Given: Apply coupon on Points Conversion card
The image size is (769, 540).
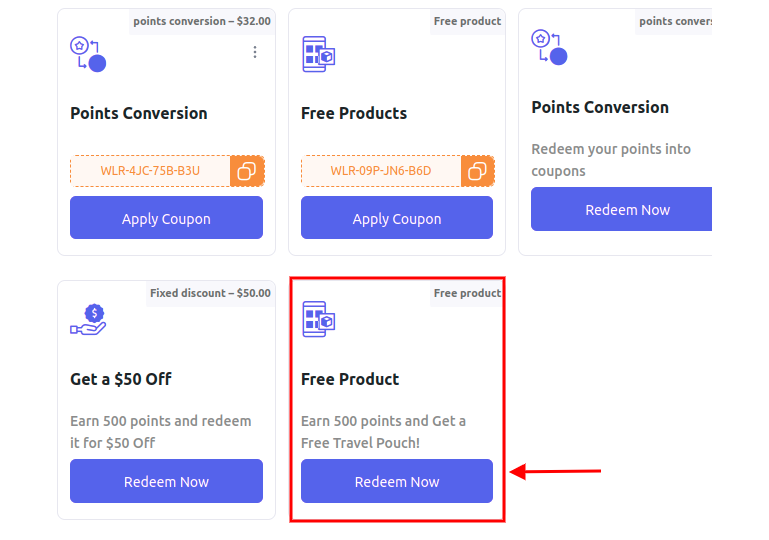Looking at the screenshot, I should coord(166,218).
